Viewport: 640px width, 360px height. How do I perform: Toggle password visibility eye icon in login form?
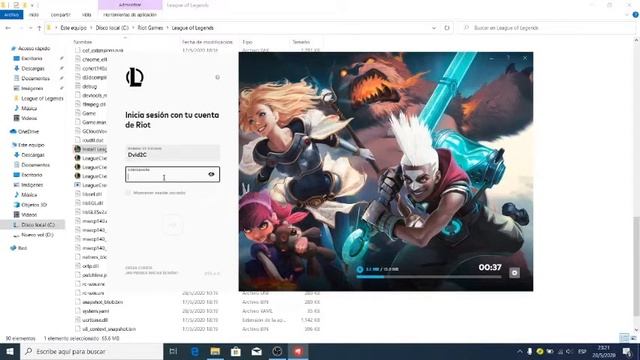click(211, 174)
